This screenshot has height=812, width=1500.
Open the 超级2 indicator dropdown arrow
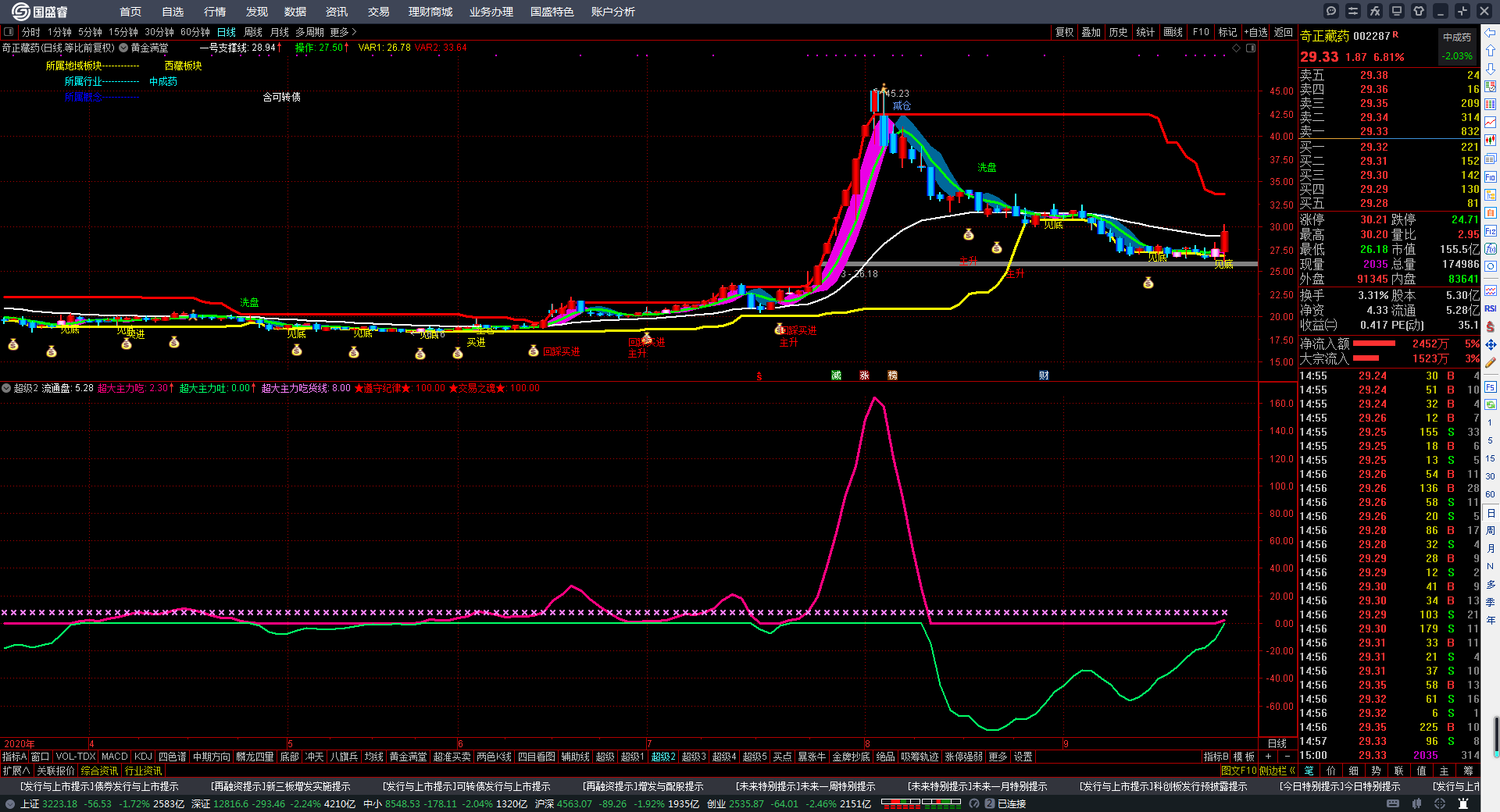click(x=6, y=388)
